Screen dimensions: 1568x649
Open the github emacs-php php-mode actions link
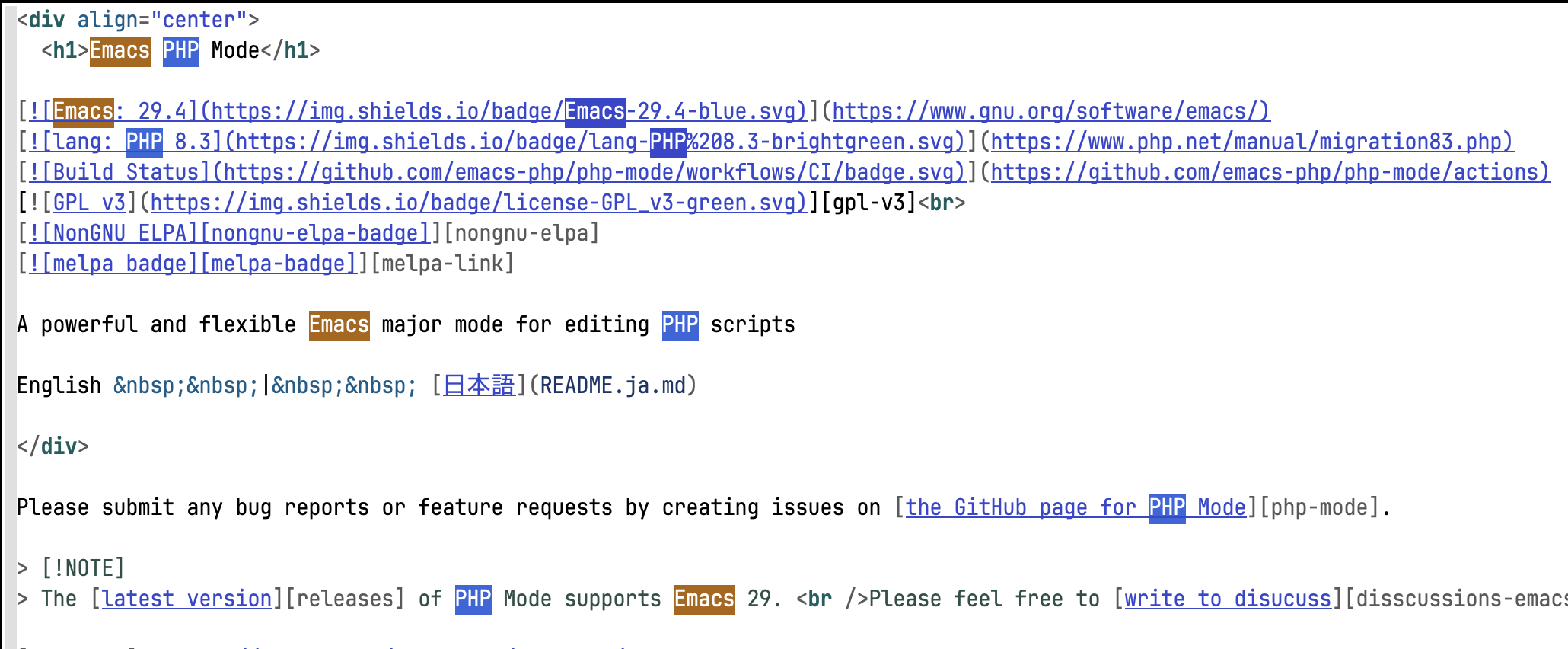click(x=1270, y=172)
